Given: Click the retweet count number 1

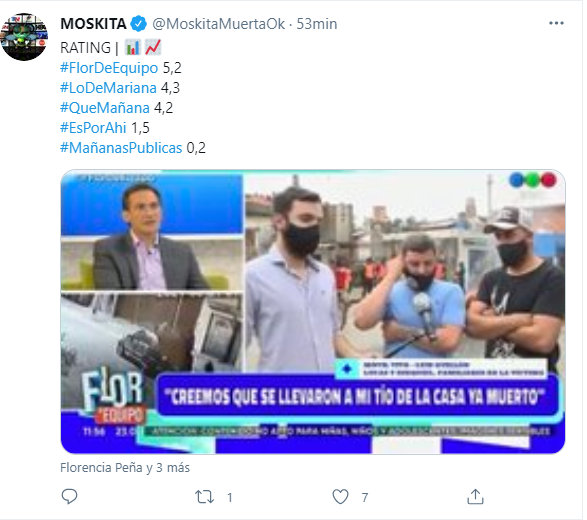Looking at the screenshot, I should click(229, 498).
